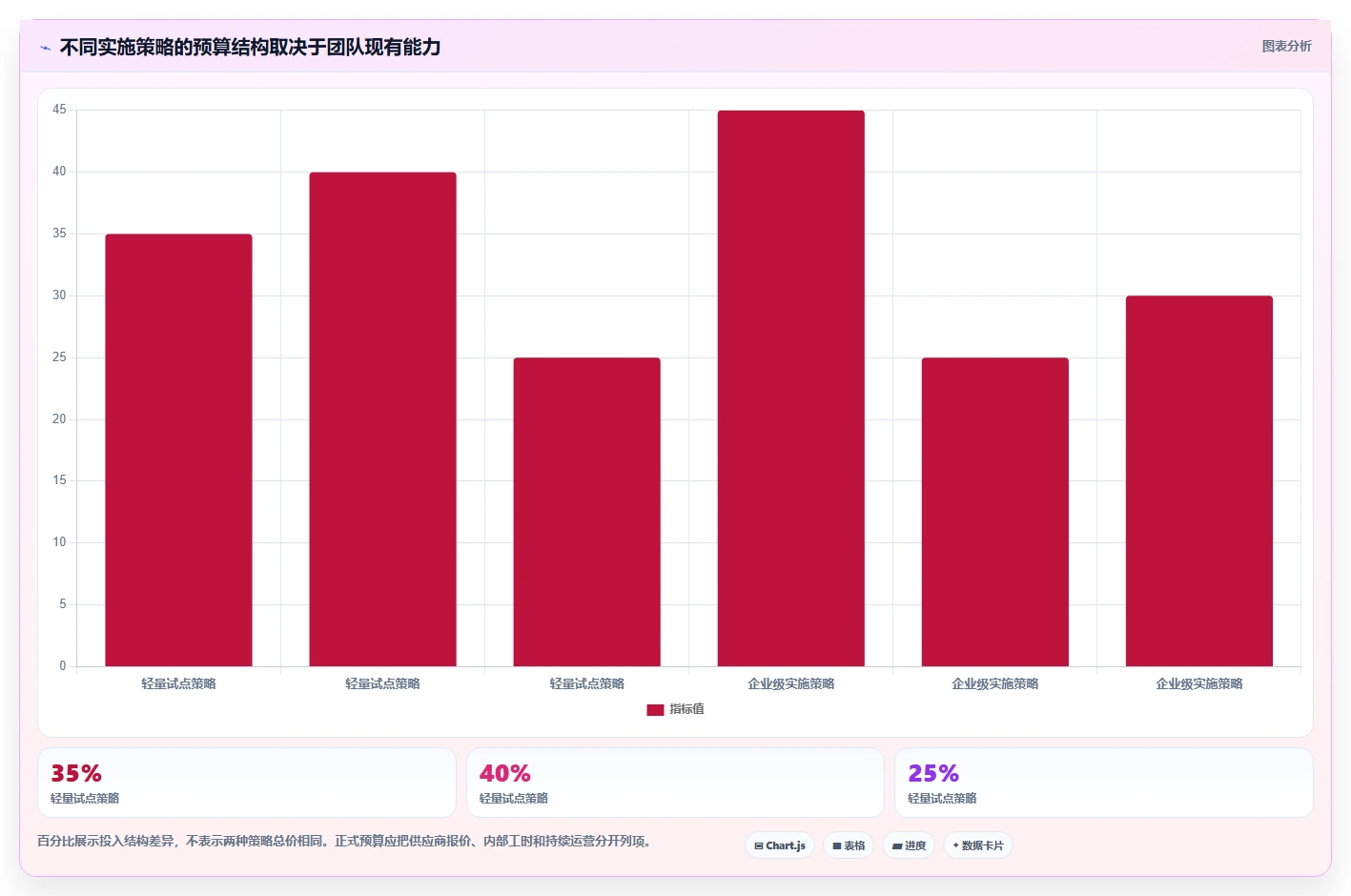Viewport: 1351px width, 896px height.
Task: Select the 进度 chip
Action: [x=909, y=845]
